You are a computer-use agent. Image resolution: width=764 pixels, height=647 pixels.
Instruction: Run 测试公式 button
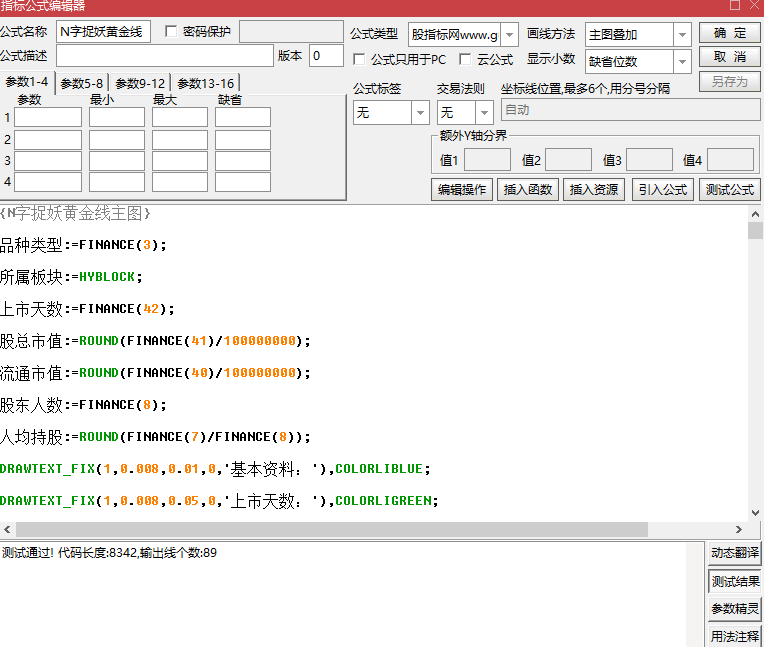click(730, 190)
